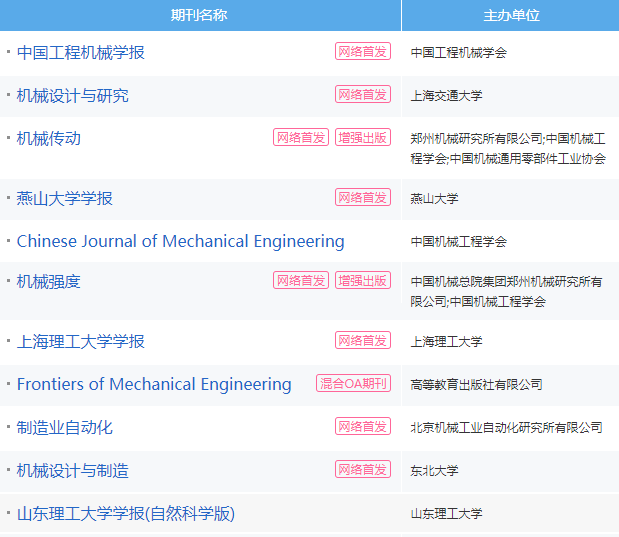The height and width of the screenshot is (537, 619).
Task: Open the 上海理工大学学报 journal link
Action: (81, 342)
